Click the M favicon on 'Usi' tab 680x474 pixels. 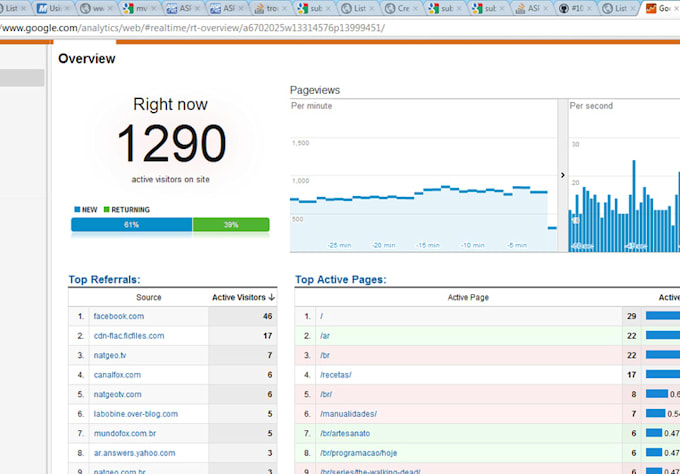coord(42,8)
